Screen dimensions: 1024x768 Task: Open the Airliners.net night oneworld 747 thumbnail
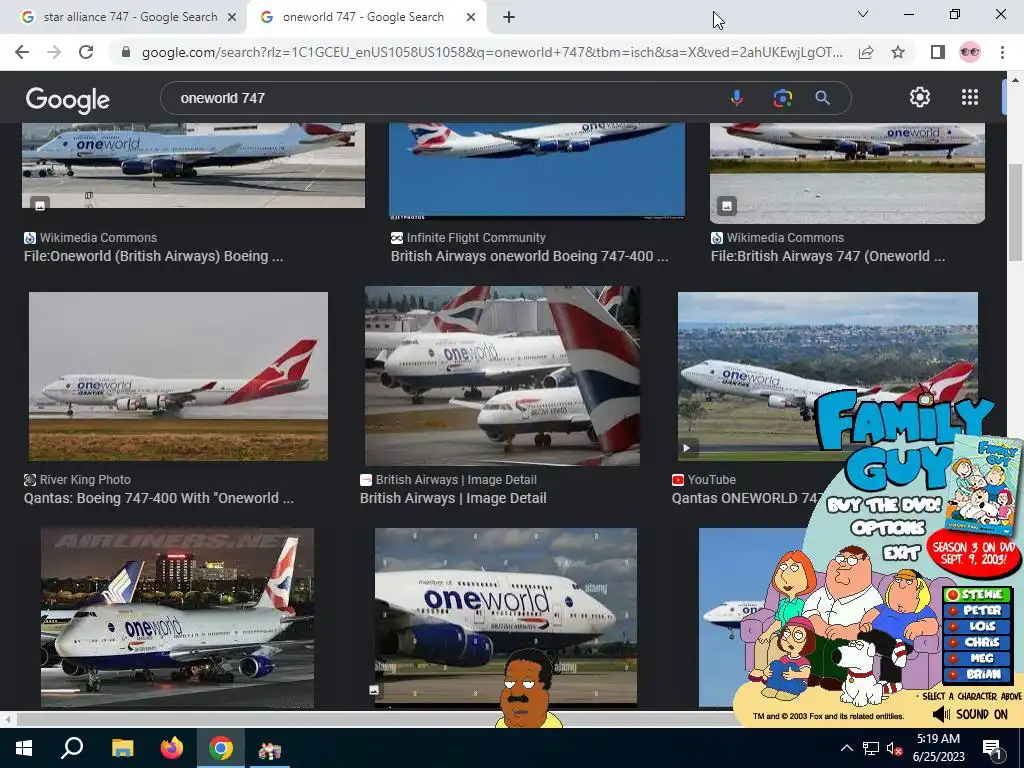pos(177,618)
